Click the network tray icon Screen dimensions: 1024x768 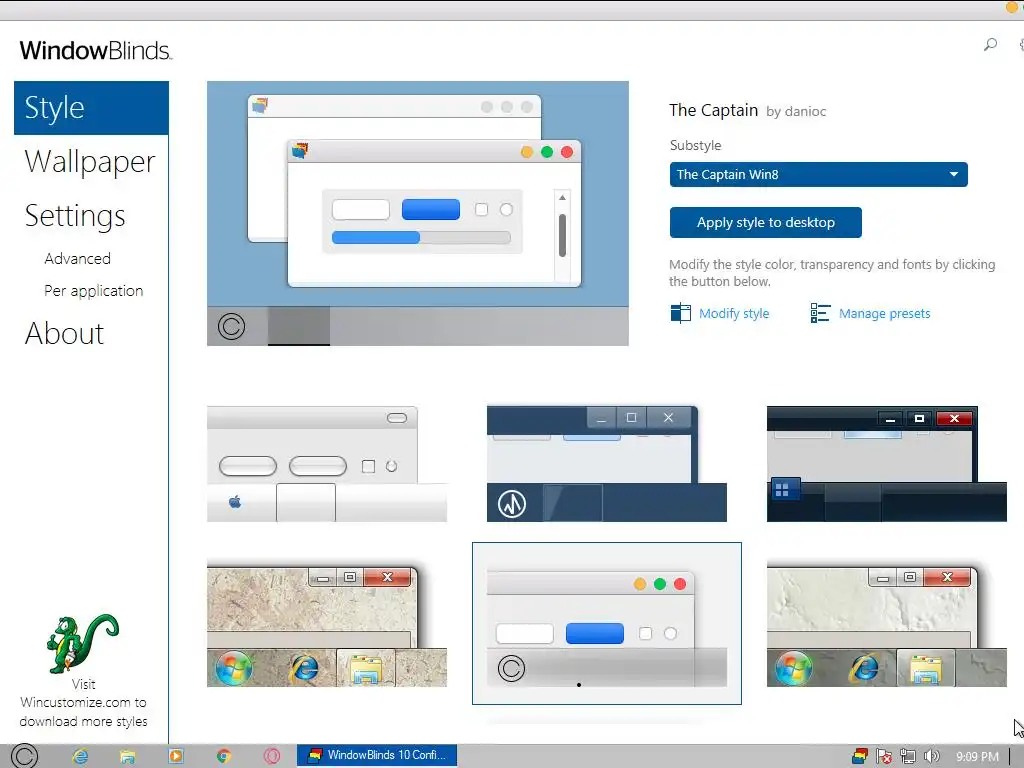908,756
